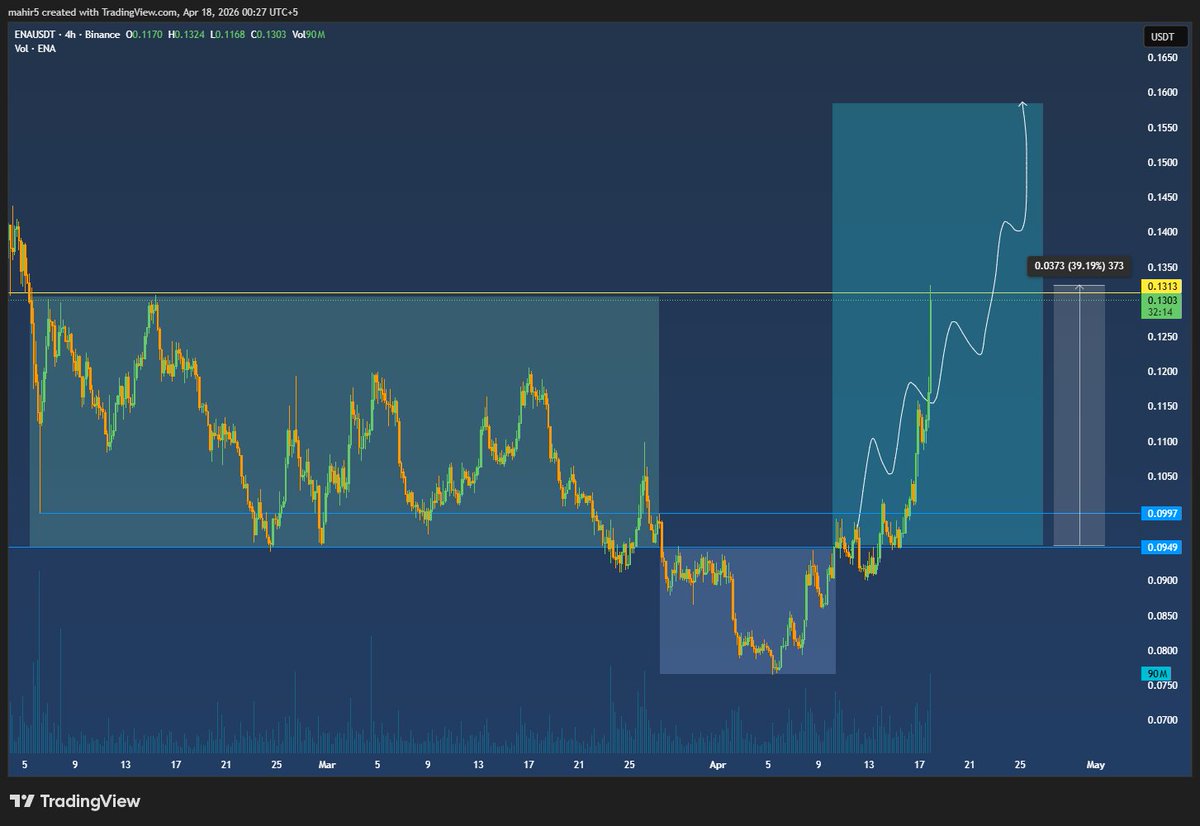Click the 0.0800 price axis tick

(1163, 651)
